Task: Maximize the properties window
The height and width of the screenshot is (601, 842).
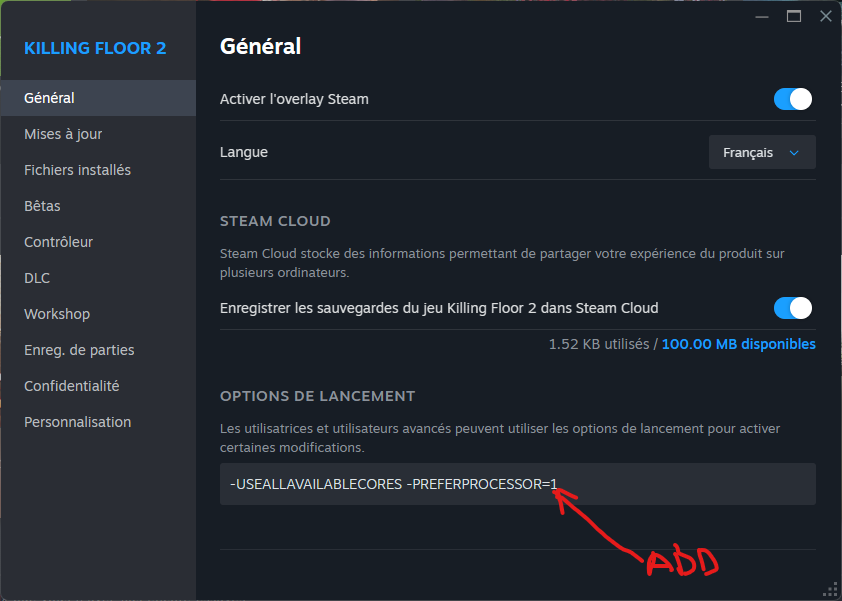Action: tap(794, 17)
